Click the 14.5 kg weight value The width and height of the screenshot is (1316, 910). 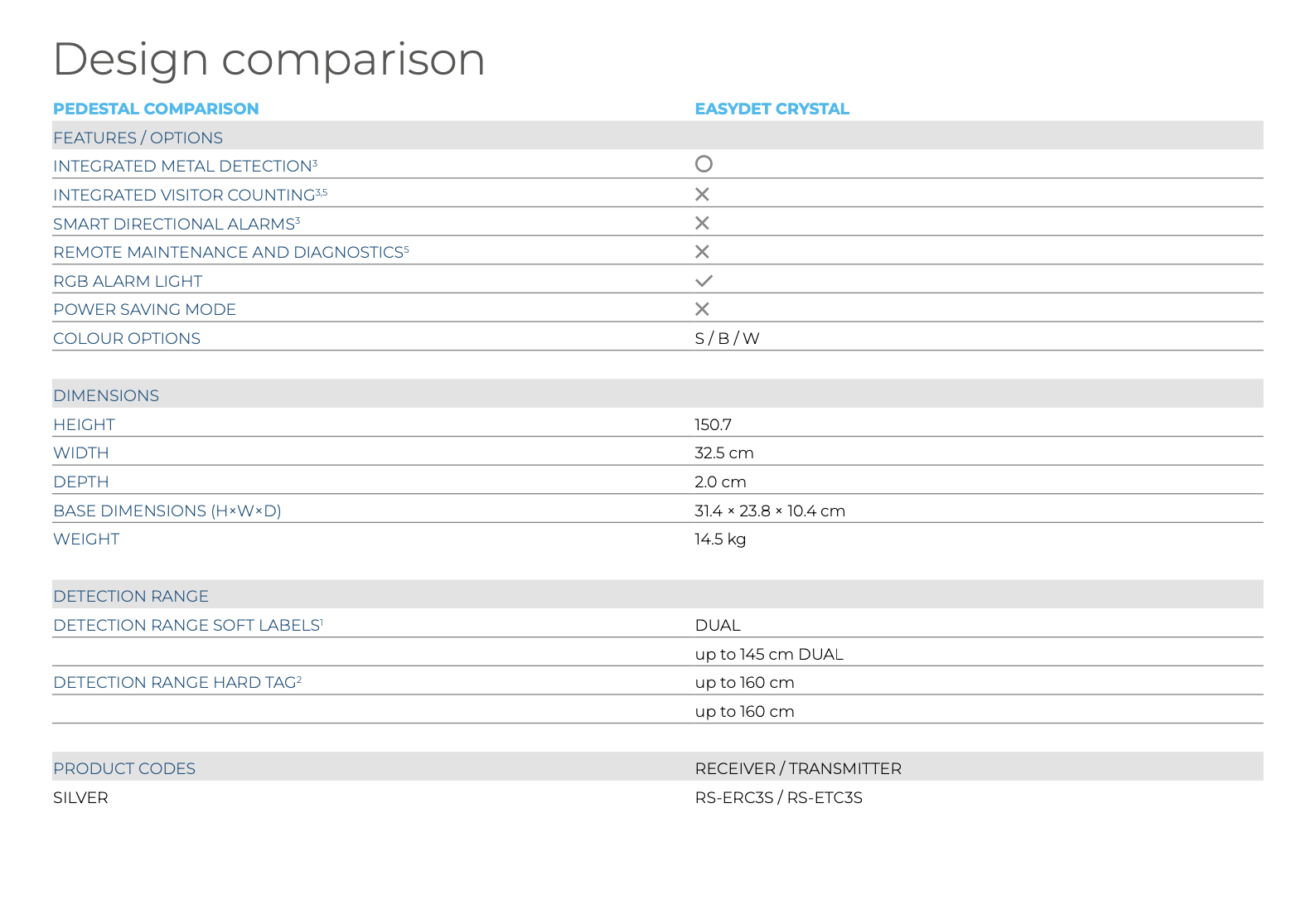tap(720, 539)
